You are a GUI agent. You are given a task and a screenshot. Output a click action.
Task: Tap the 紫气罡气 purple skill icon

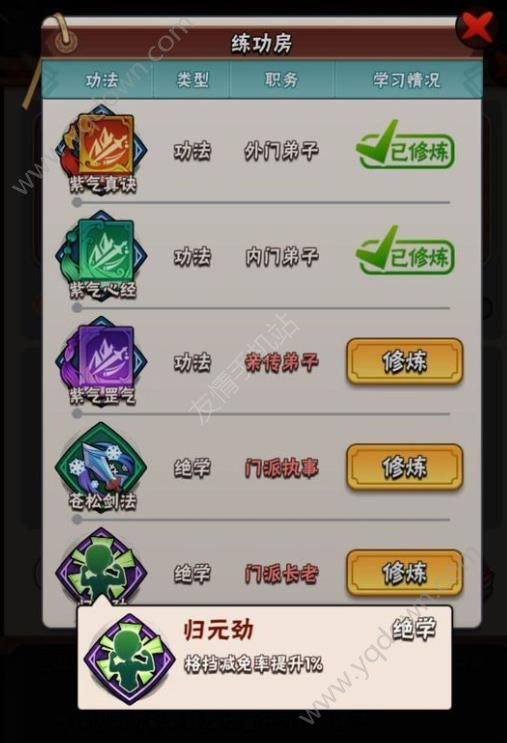click(101, 359)
